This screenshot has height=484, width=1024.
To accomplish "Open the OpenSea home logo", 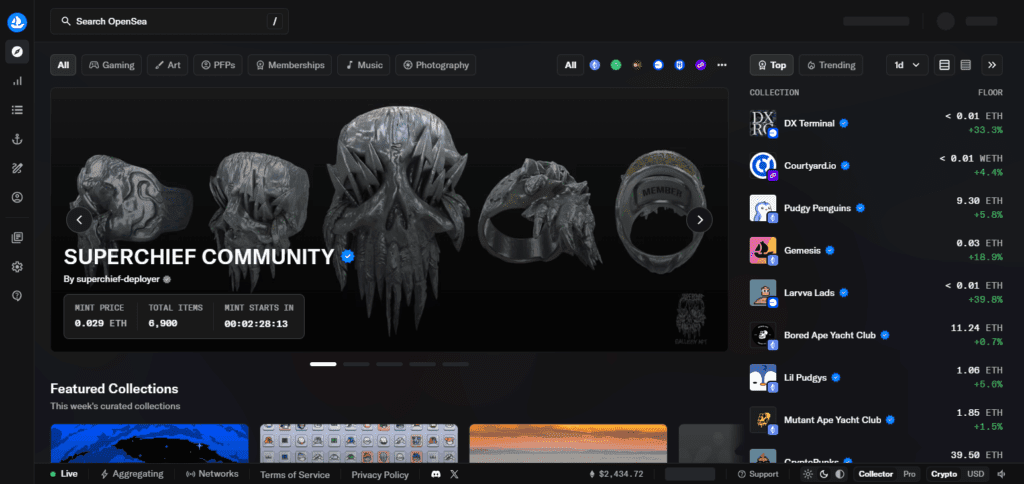I will [17, 22].
